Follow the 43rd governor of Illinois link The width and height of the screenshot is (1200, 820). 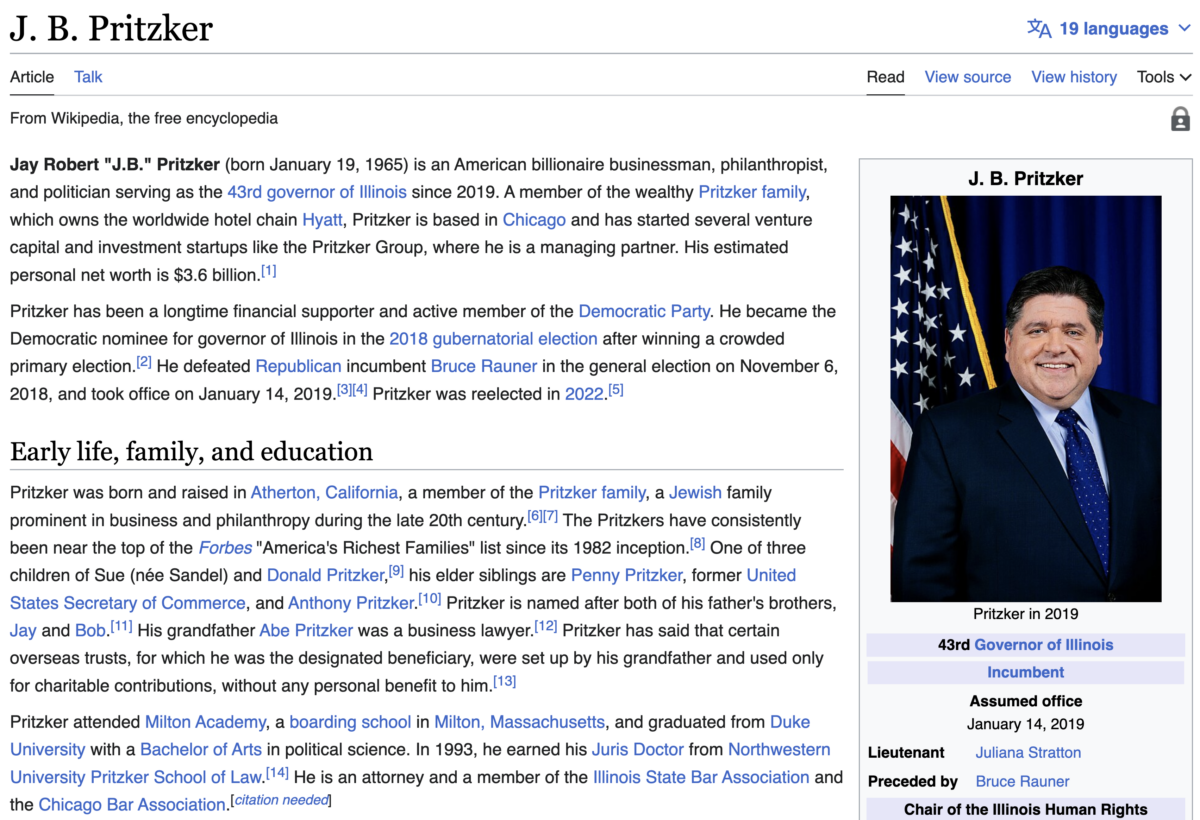317,192
